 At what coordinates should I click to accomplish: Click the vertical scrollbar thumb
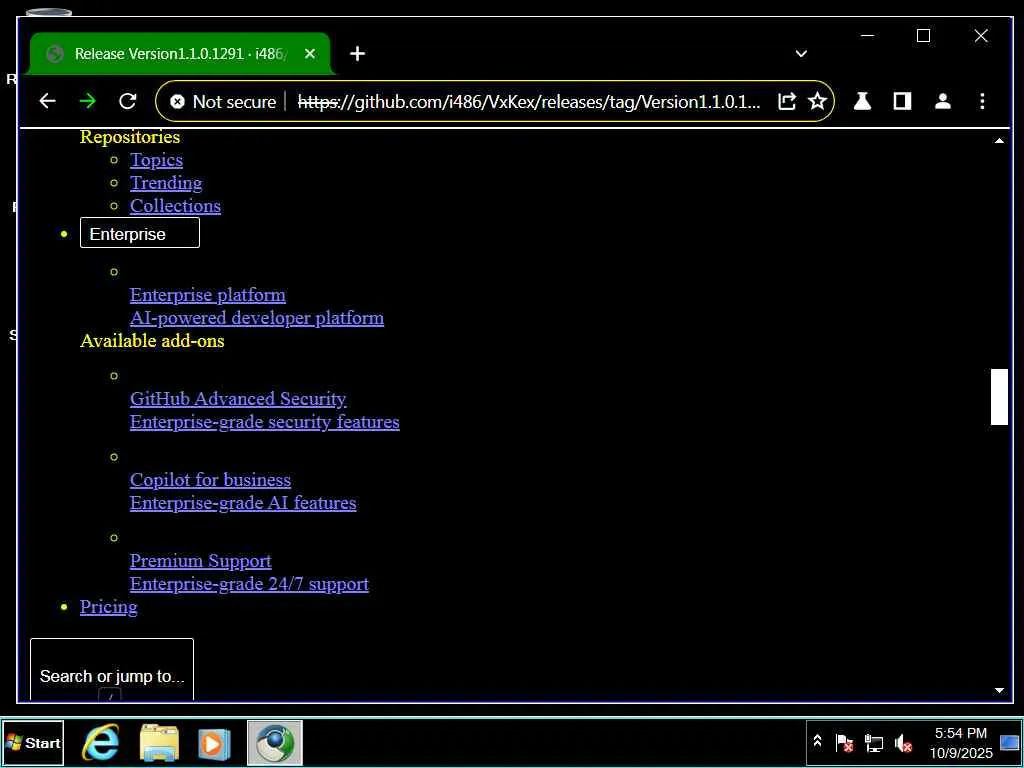click(x=999, y=397)
